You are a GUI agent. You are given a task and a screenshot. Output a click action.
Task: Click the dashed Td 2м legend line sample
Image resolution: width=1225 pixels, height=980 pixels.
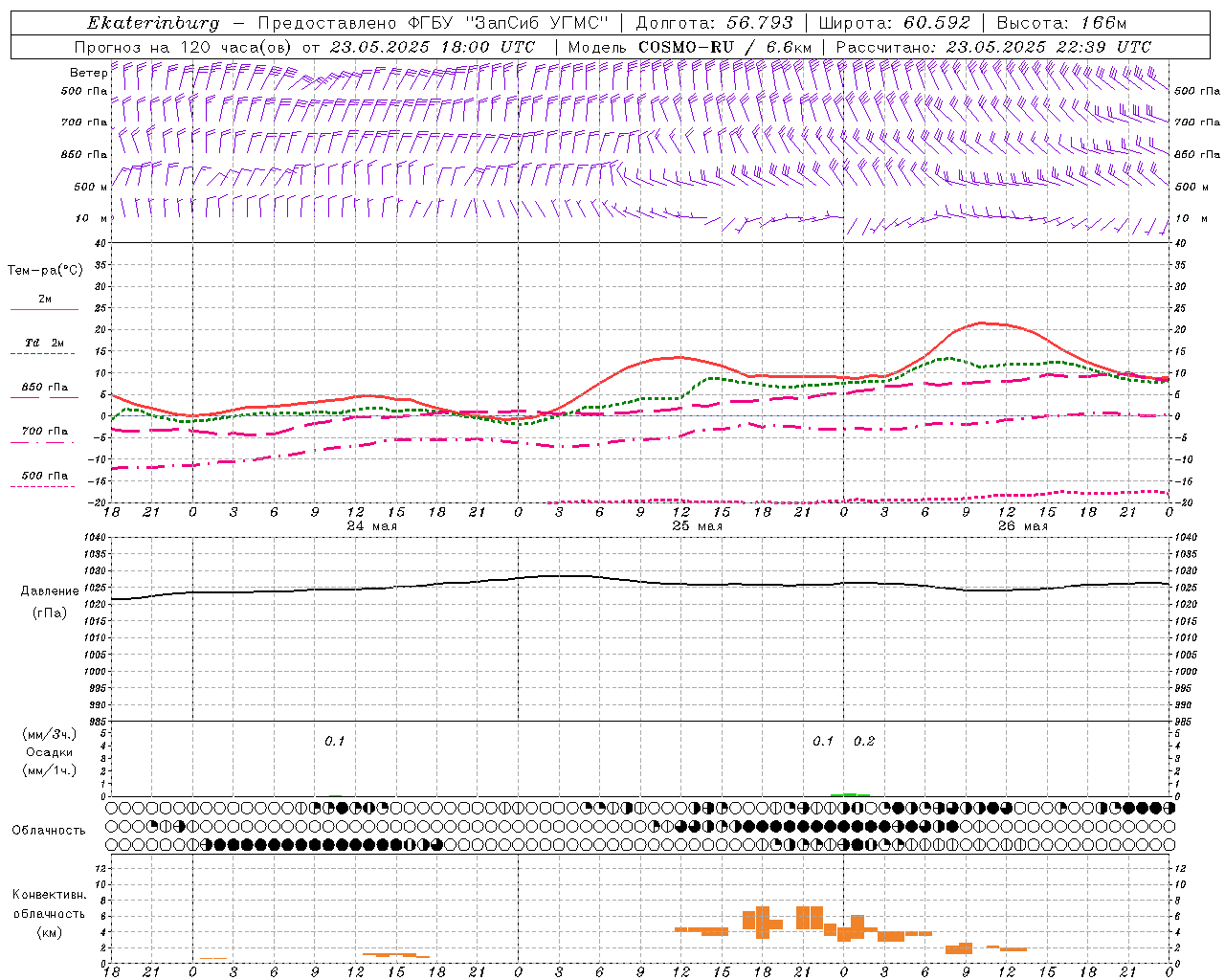pos(42,354)
